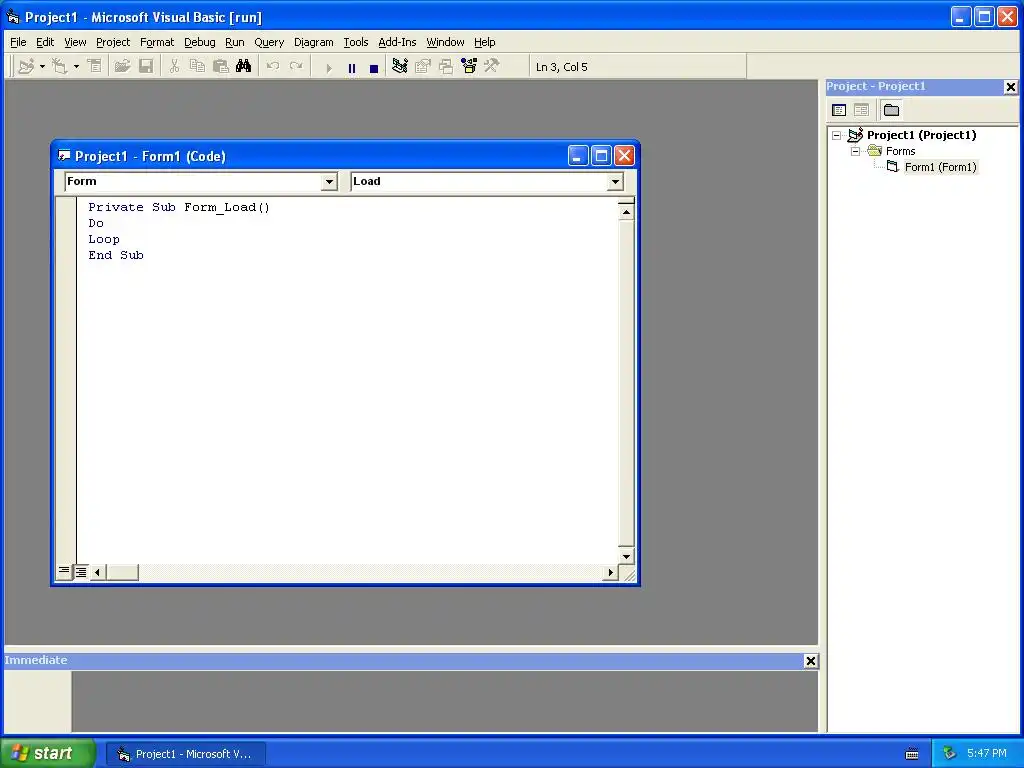Switch to Procedure View in code window

coord(64,572)
